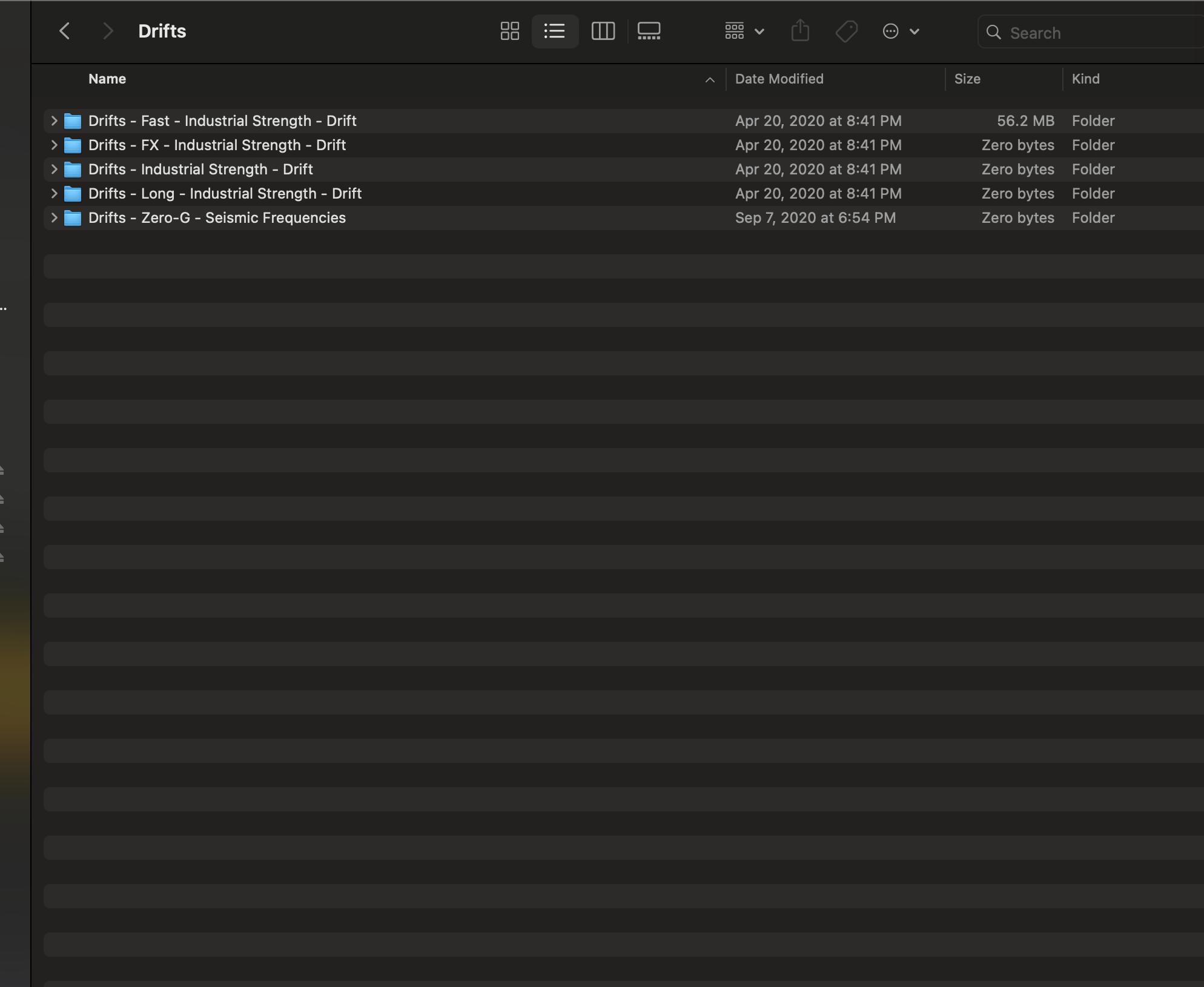Expand Drifts - FX - Industrial Strength folder
The image size is (1204, 987).
[54, 145]
